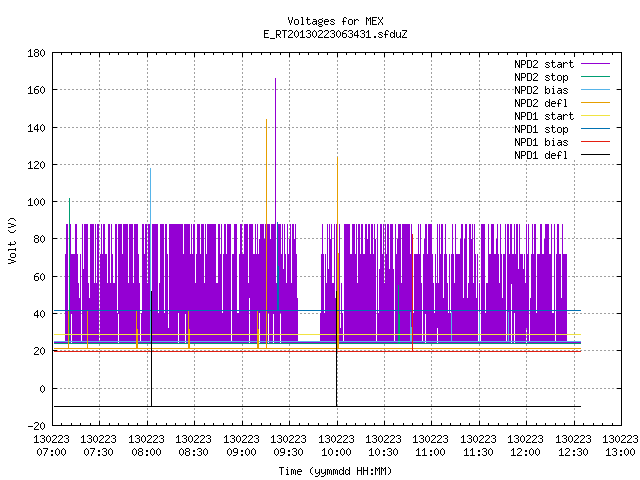Click the 'NPD2 start' legend label
This screenshot has width=640, height=480.
pos(544,64)
